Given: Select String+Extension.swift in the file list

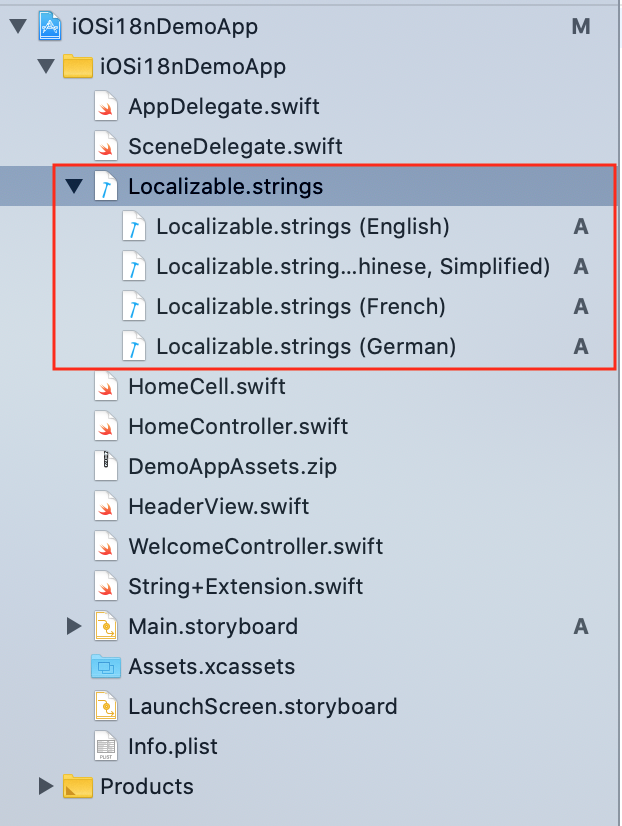Looking at the screenshot, I should coord(245,586).
